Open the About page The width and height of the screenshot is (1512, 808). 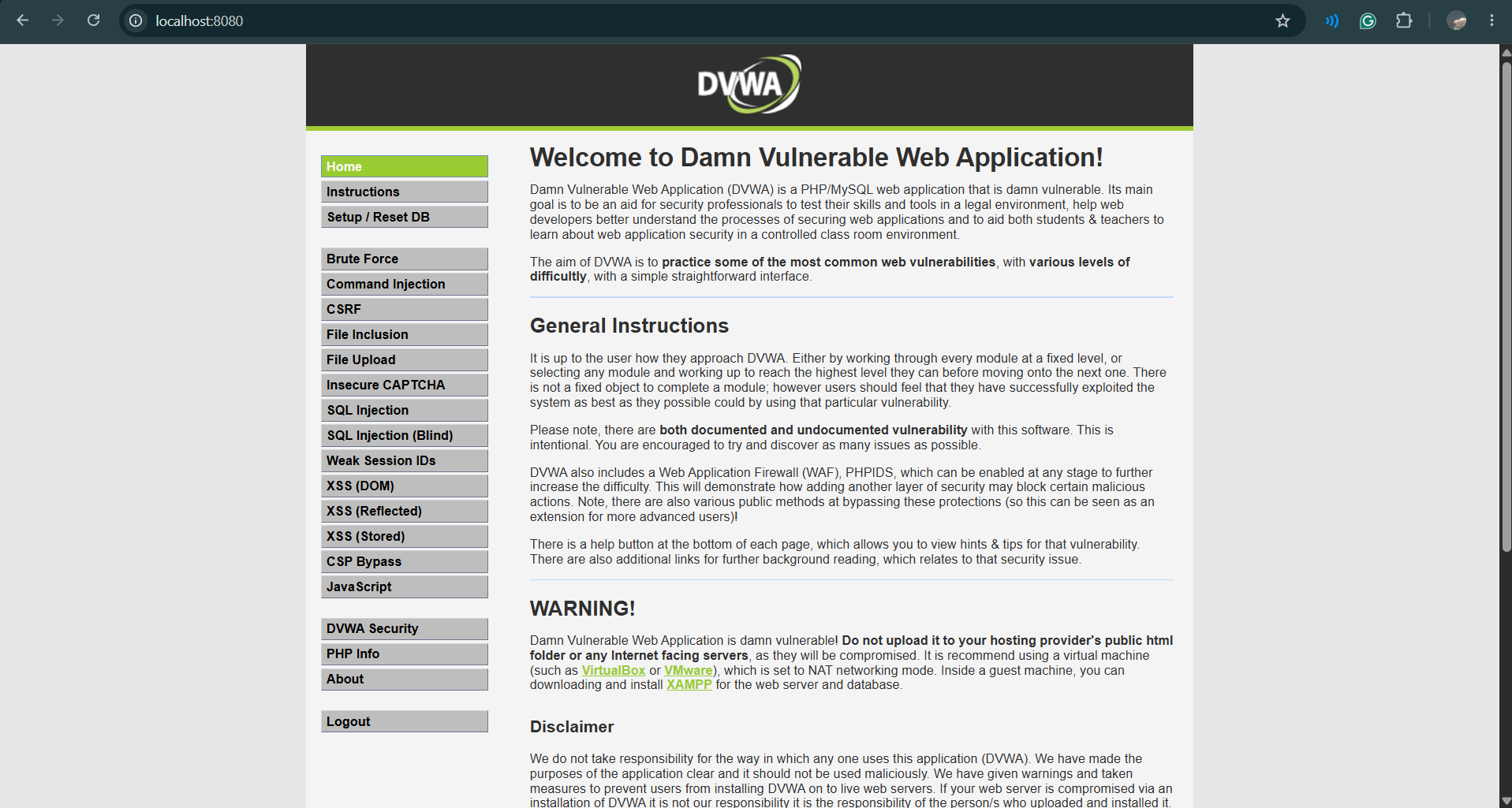pyautogui.click(x=405, y=679)
